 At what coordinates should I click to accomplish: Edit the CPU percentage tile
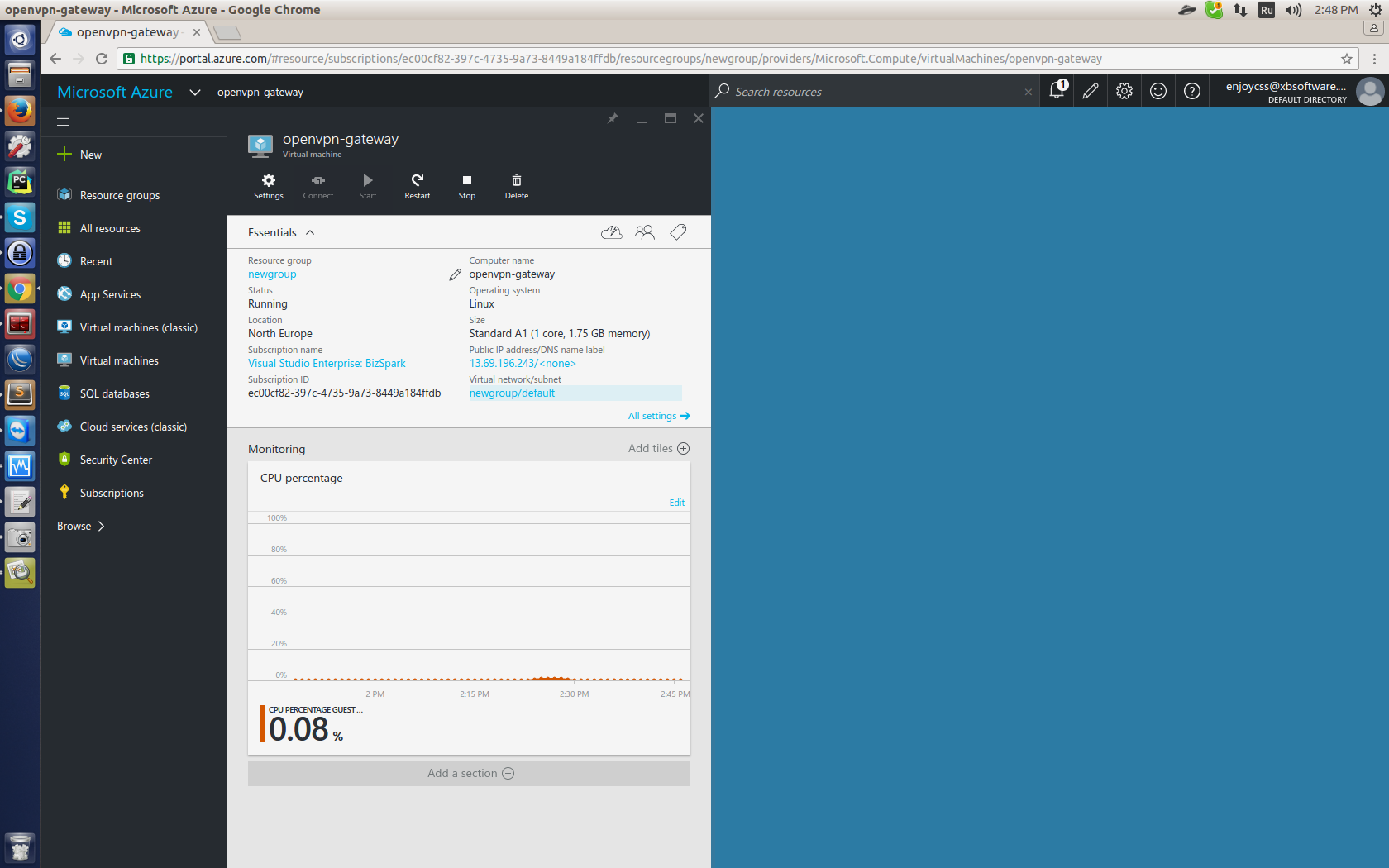point(676,502)
